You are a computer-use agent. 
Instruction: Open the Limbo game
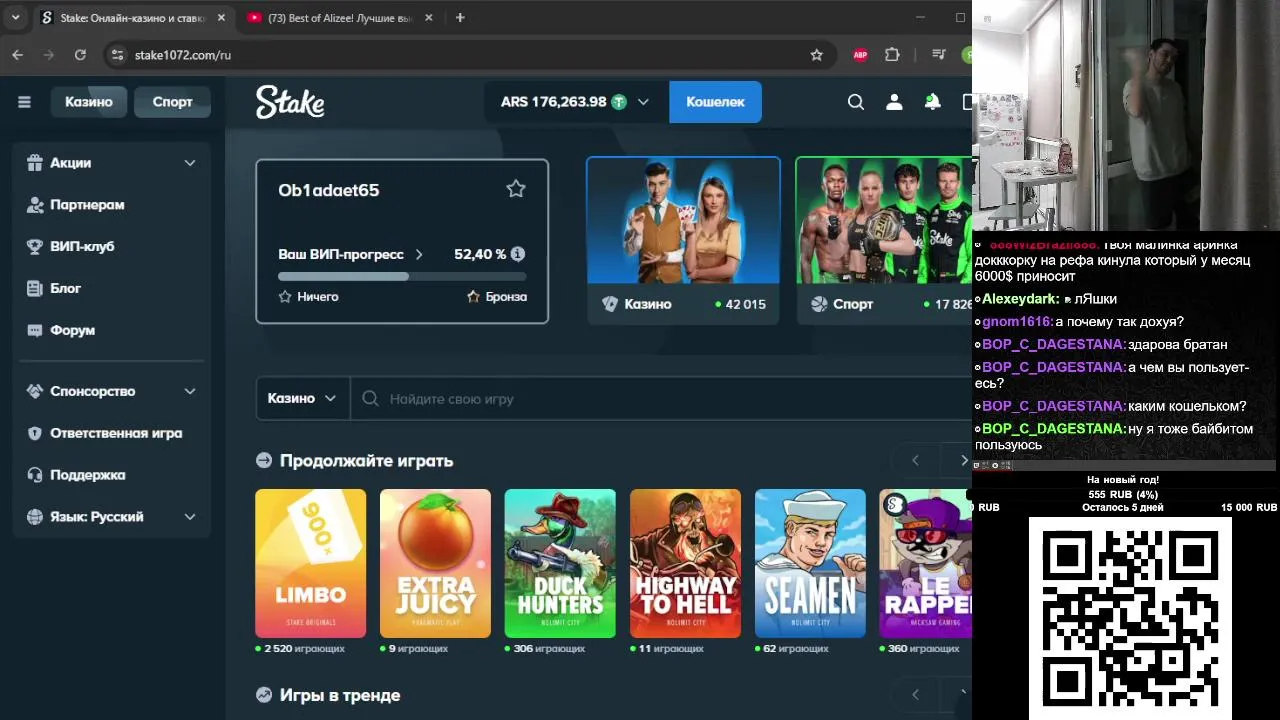point(310,563)
